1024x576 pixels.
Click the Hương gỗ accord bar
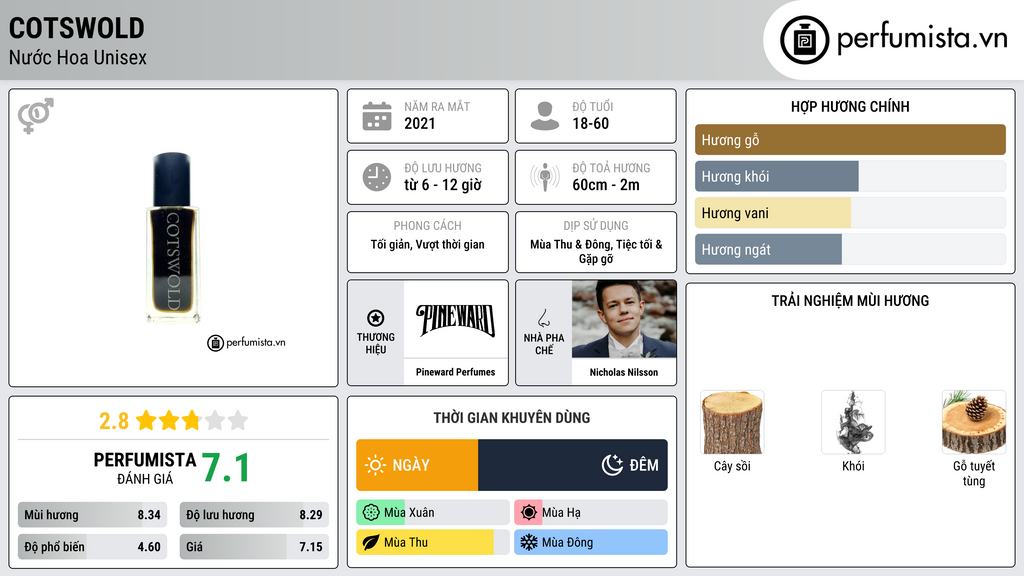(850, 140)
